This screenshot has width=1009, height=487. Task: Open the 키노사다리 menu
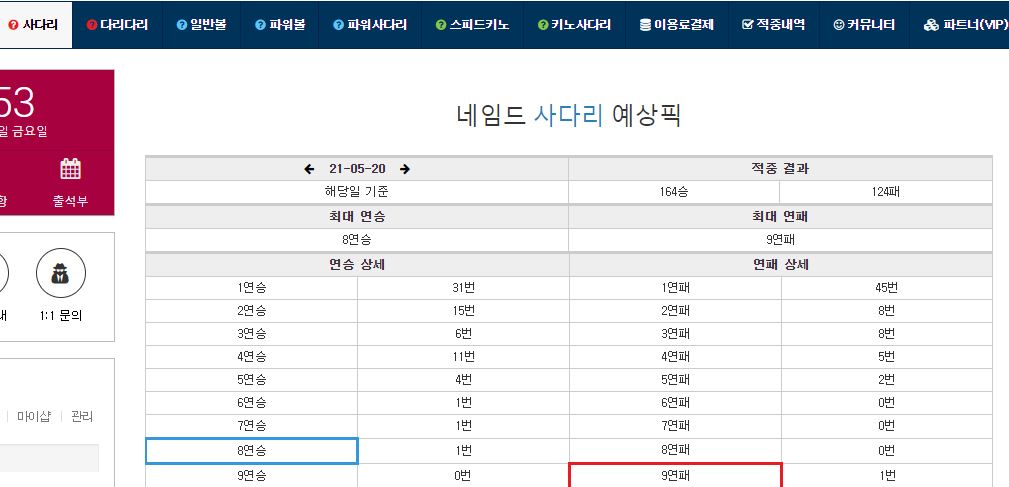[575, 25]
